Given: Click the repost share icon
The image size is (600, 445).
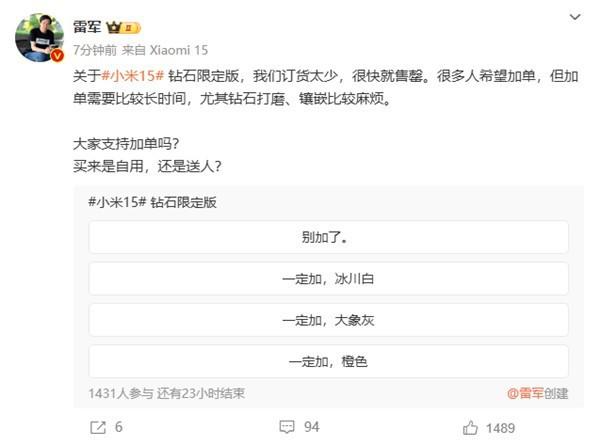Looking at the screenshot, I should tap(98, 427).
